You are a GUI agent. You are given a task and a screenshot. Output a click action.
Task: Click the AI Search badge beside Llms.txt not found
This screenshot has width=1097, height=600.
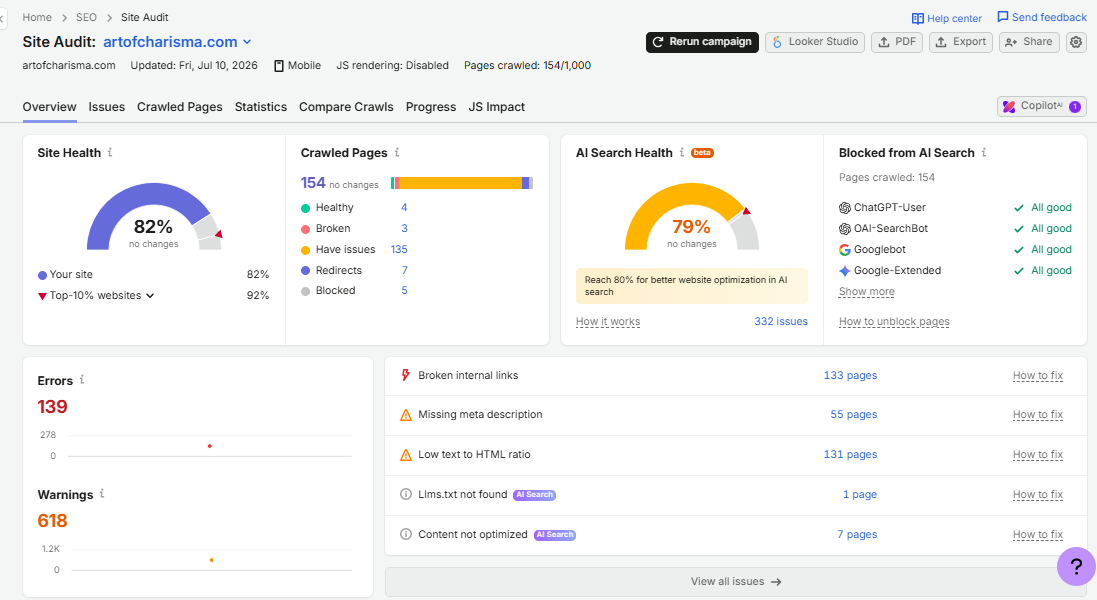(x=535, y=494)
